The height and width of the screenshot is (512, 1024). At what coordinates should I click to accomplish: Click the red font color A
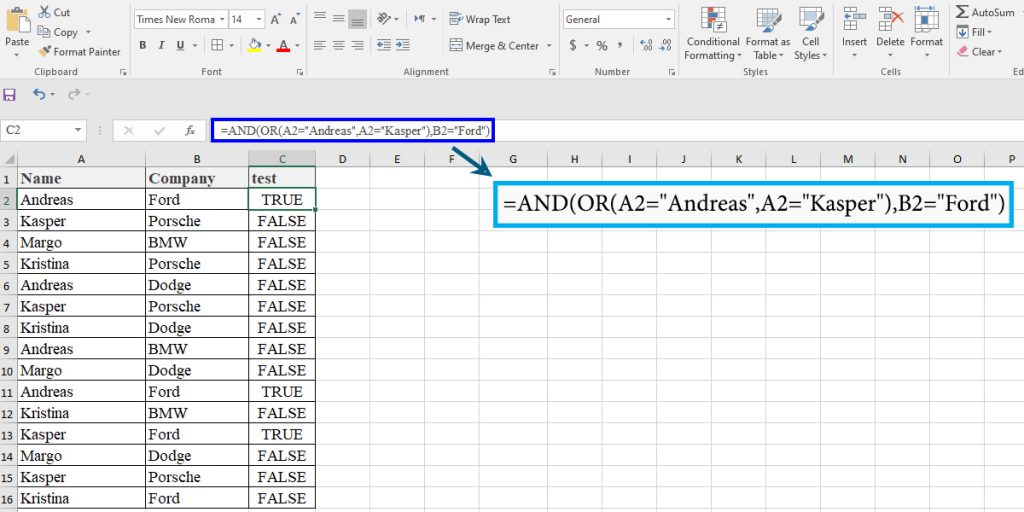click(x=283, y=45)
